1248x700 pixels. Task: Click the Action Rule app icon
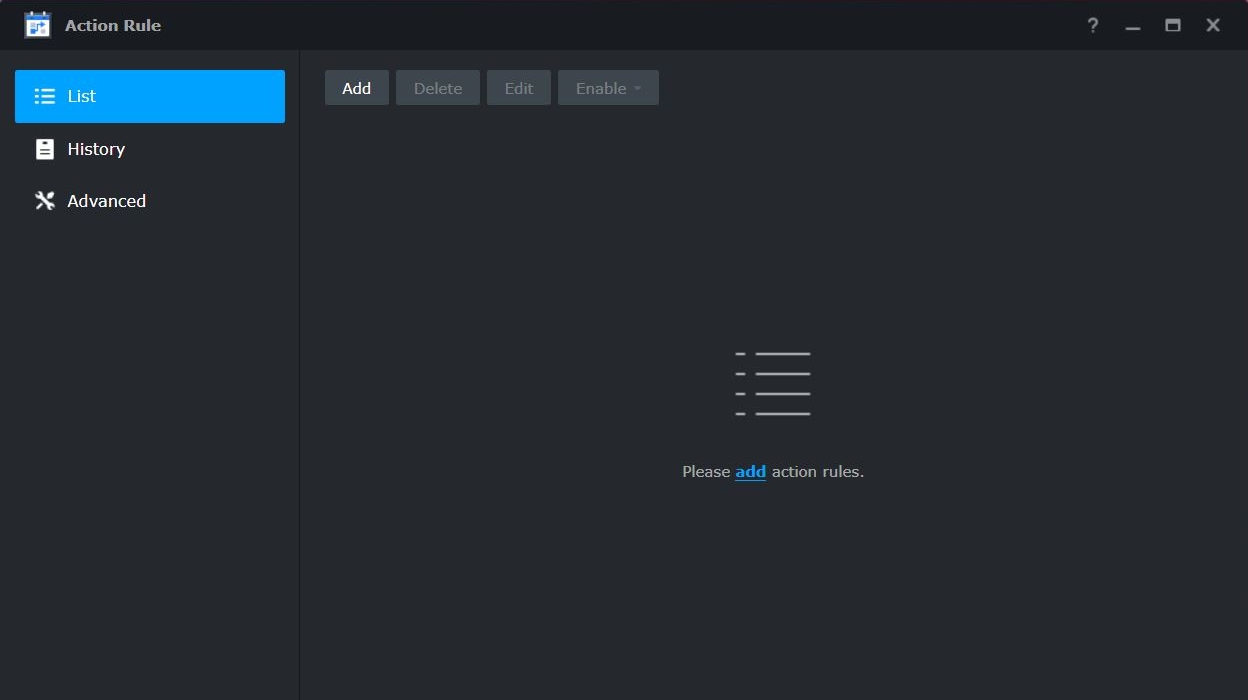pos(37,25)
